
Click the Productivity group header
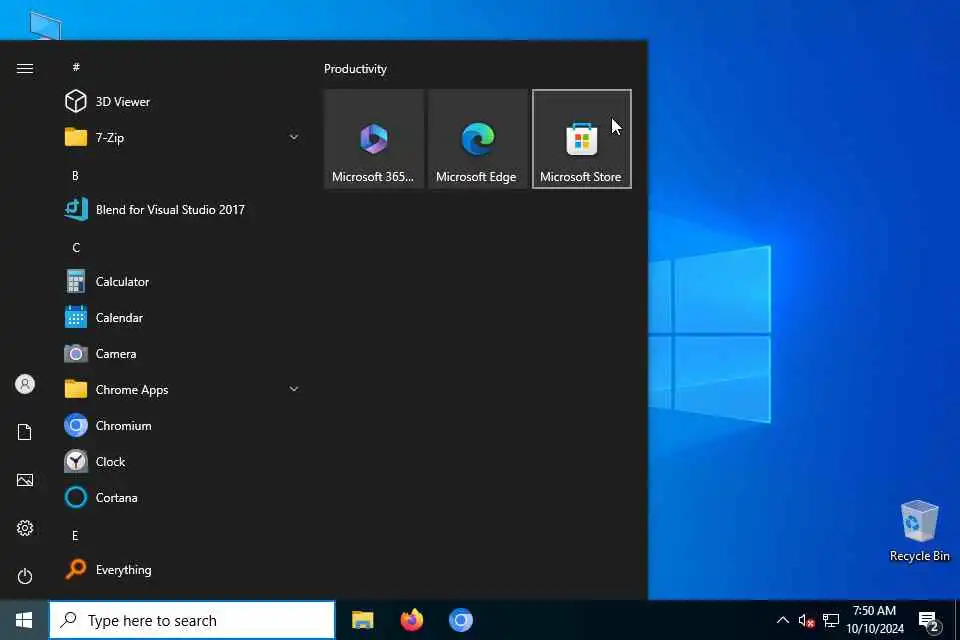pos(355,69)
